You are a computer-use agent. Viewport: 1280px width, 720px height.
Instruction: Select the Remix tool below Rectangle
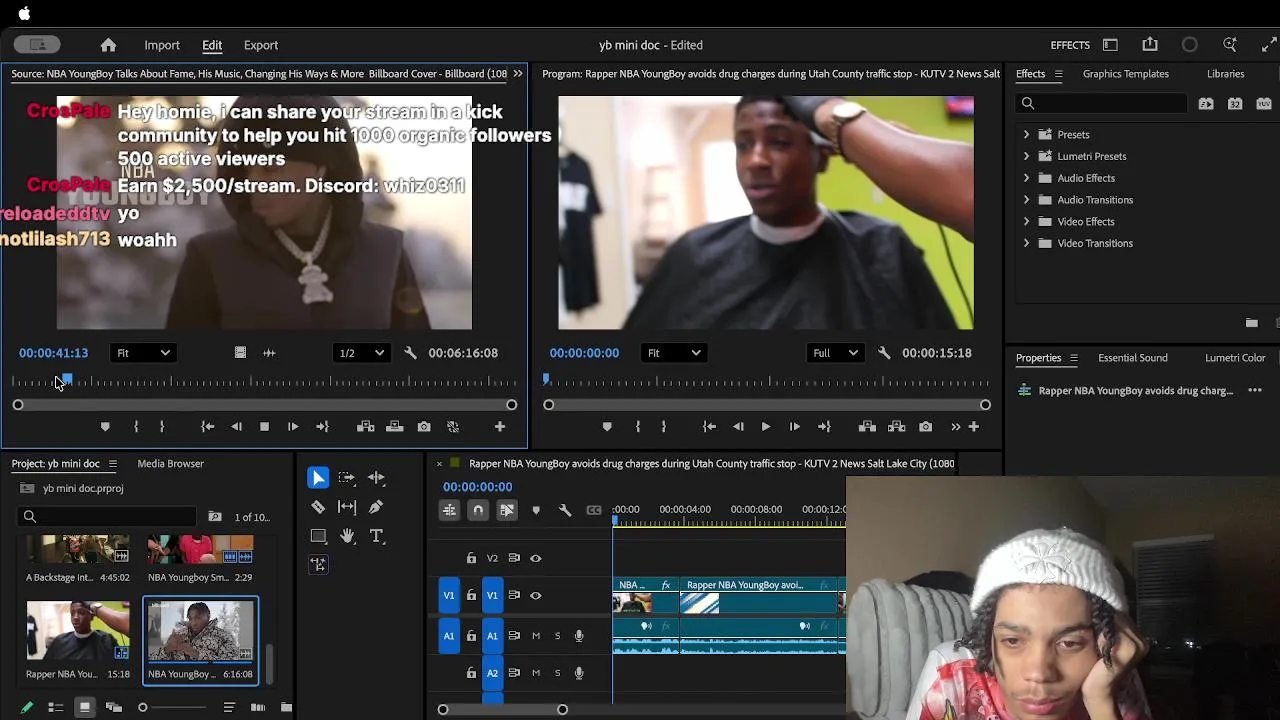click(x=318, y=565)
